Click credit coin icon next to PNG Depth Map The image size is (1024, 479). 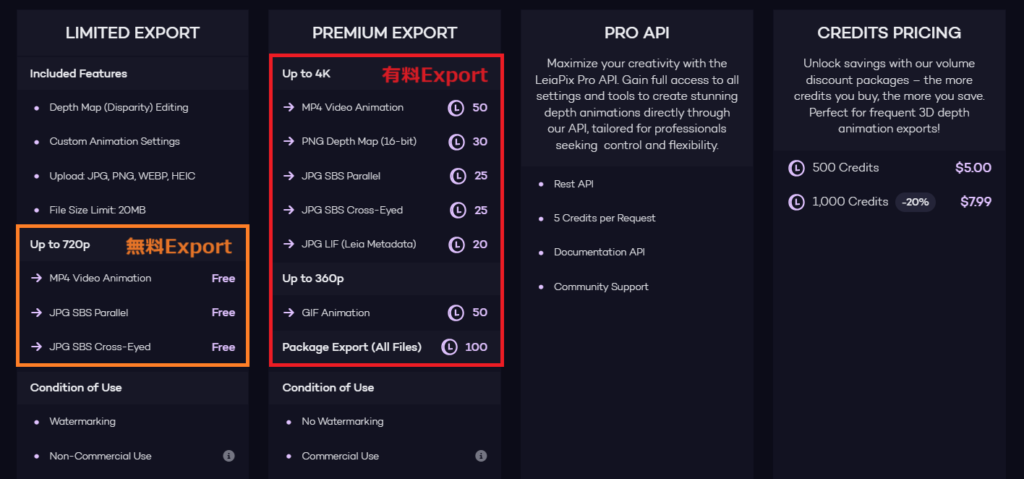456,142
